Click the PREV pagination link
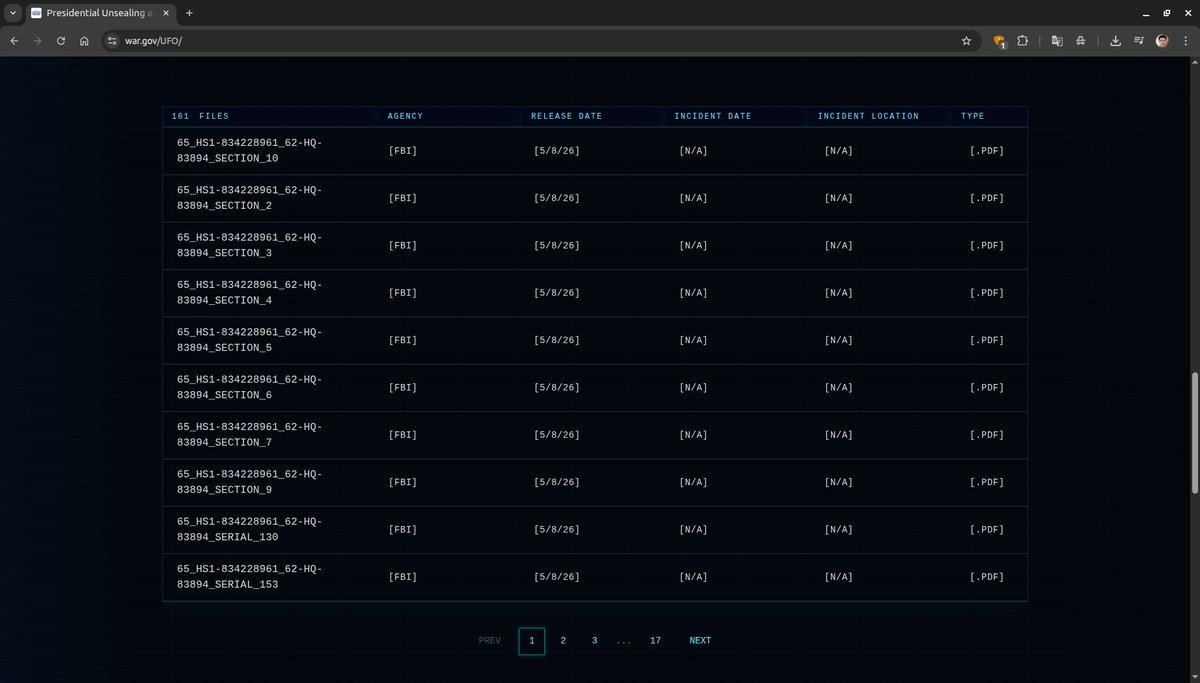The image size is (1200, 683). point(490,641)
